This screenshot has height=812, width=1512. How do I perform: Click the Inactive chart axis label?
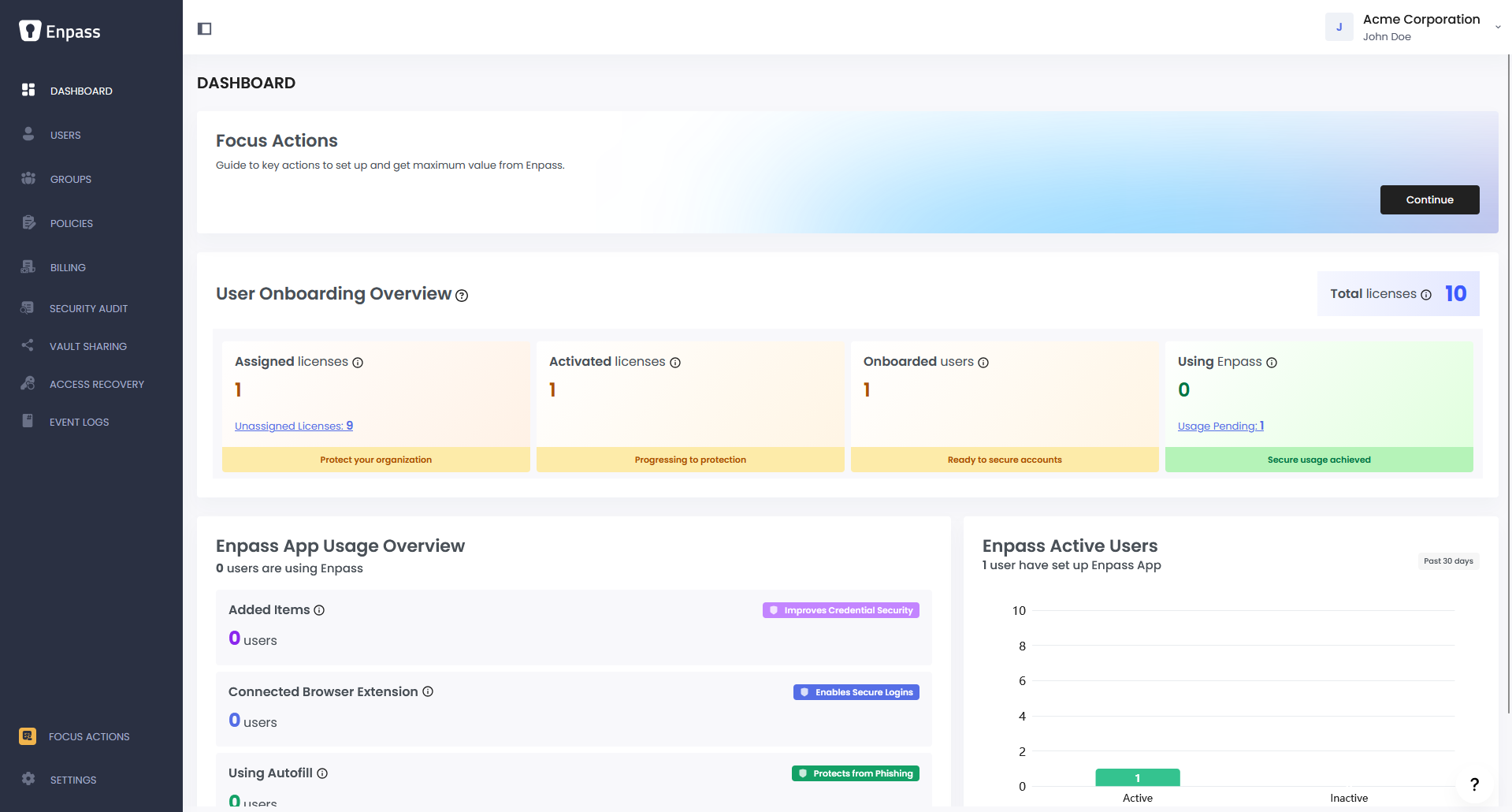1349,798
